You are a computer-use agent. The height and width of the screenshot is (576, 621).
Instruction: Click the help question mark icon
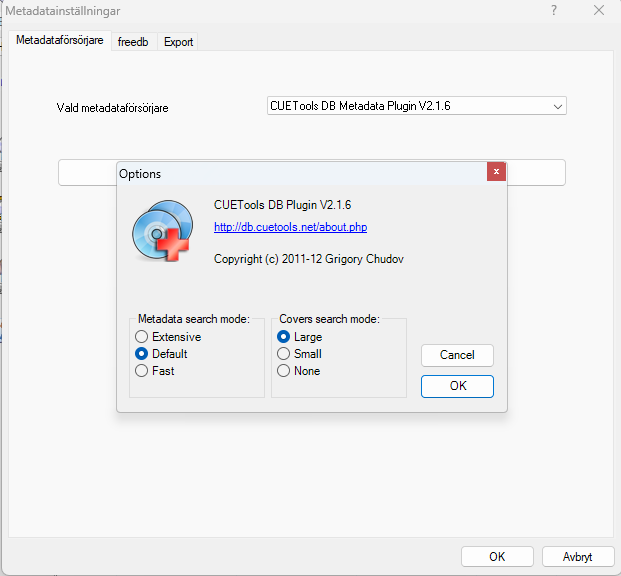click(x=554, y=10)
